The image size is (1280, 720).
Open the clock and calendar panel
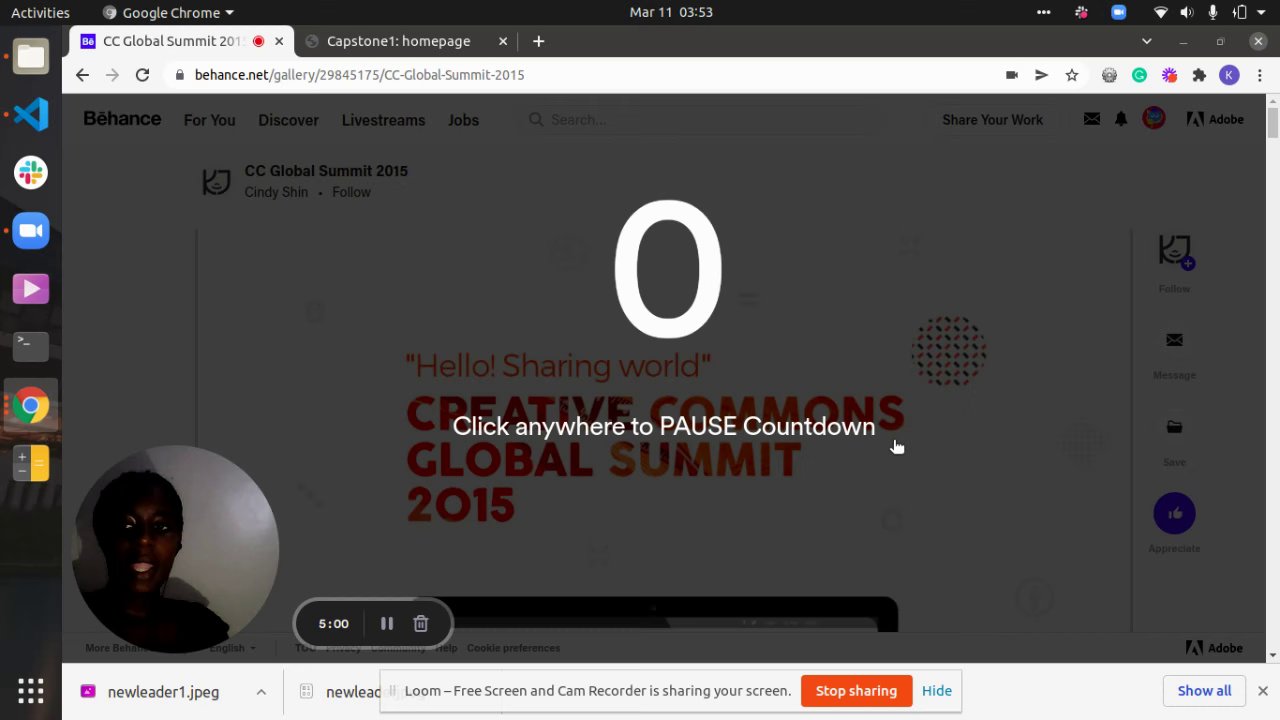click(671, 12)
